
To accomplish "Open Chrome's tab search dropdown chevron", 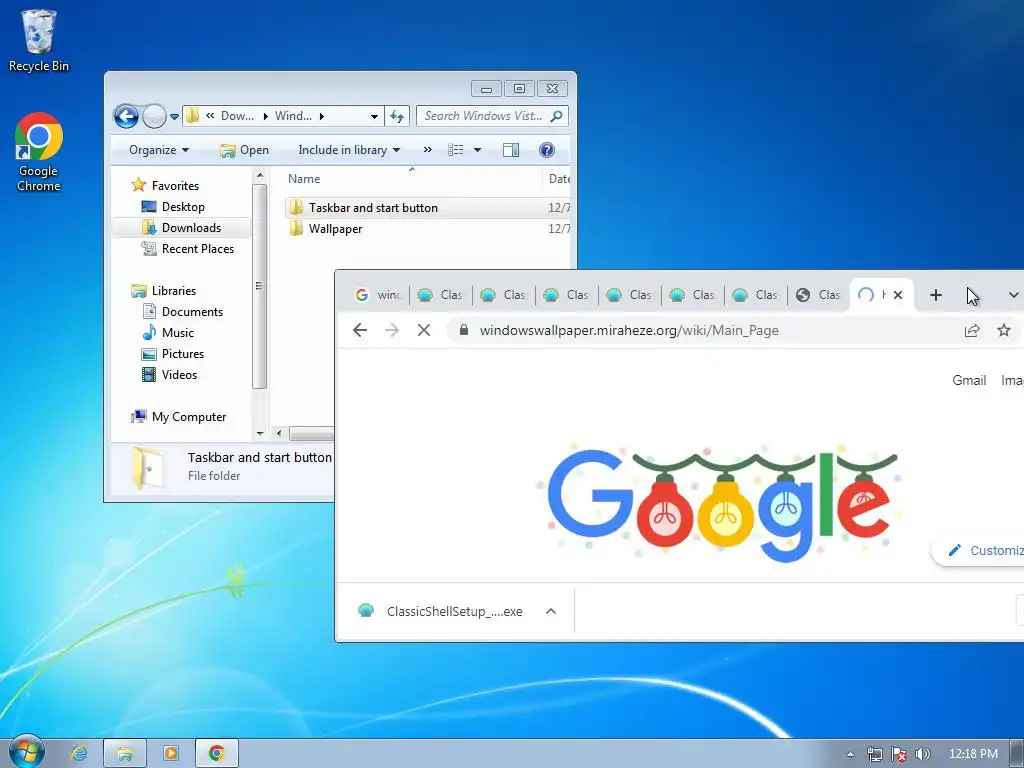I will [1013, 295].
